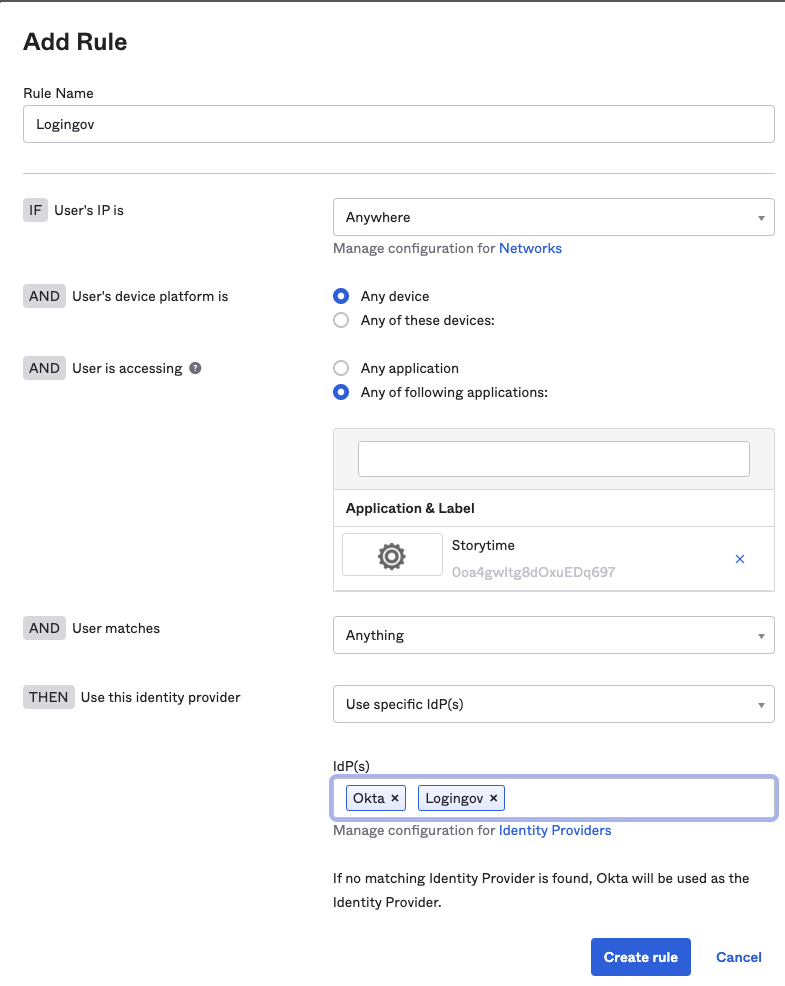
Task: Remove Storytime application with the x icon
Action: 740,559
